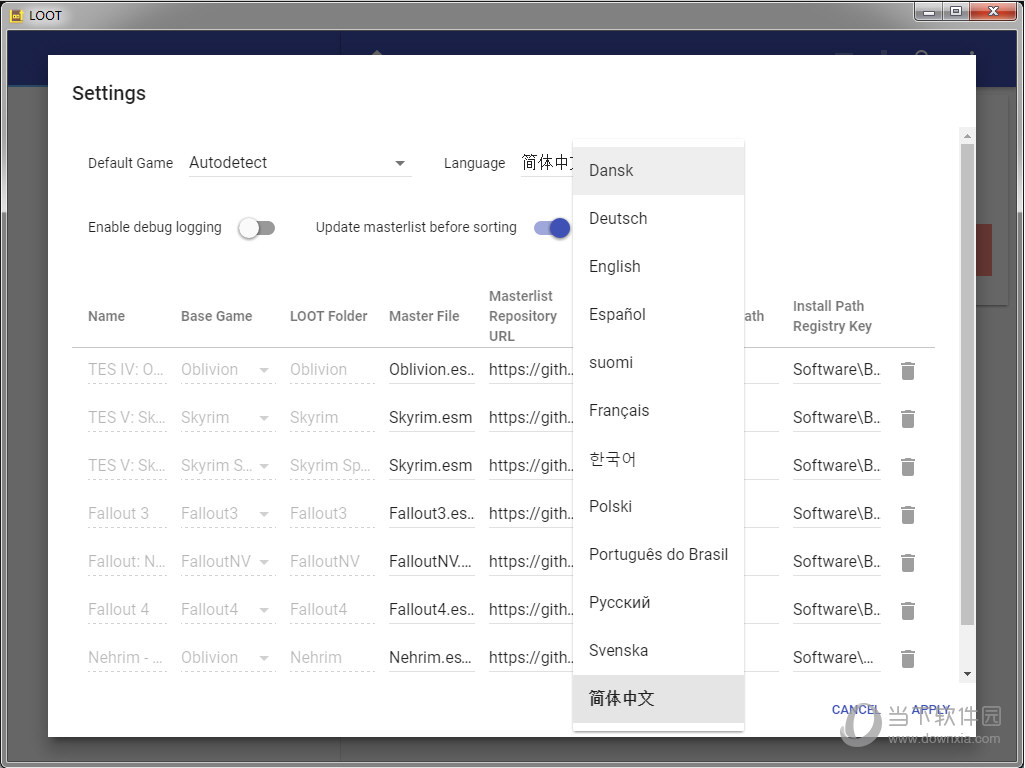Viewport: 1025px width, 768px height.
Task: Expand Base Game dropdown for Fallout3
Action: pos(264,514)
